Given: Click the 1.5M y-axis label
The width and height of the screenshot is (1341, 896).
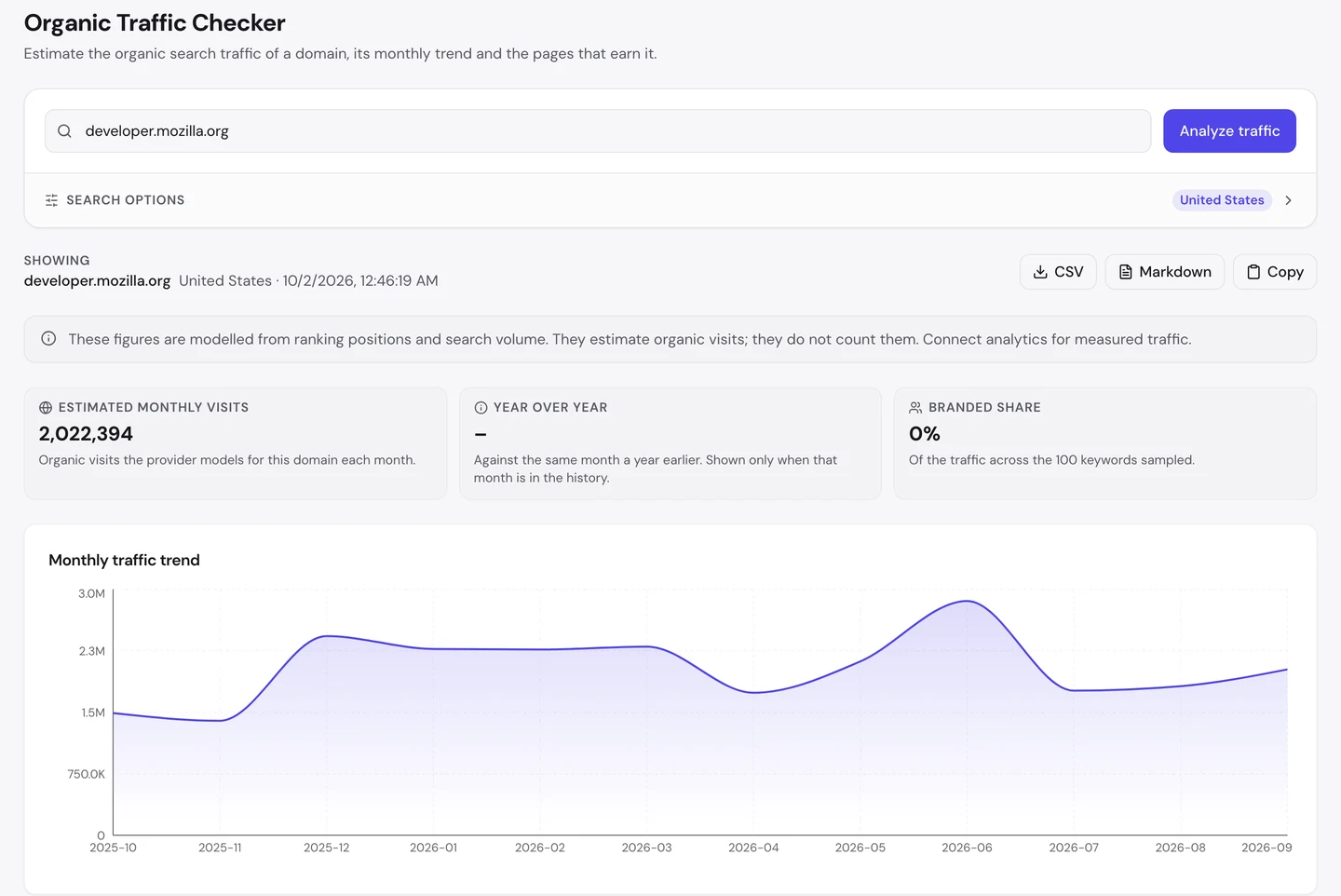Looking at the screenshot, I should coord(93,713).
